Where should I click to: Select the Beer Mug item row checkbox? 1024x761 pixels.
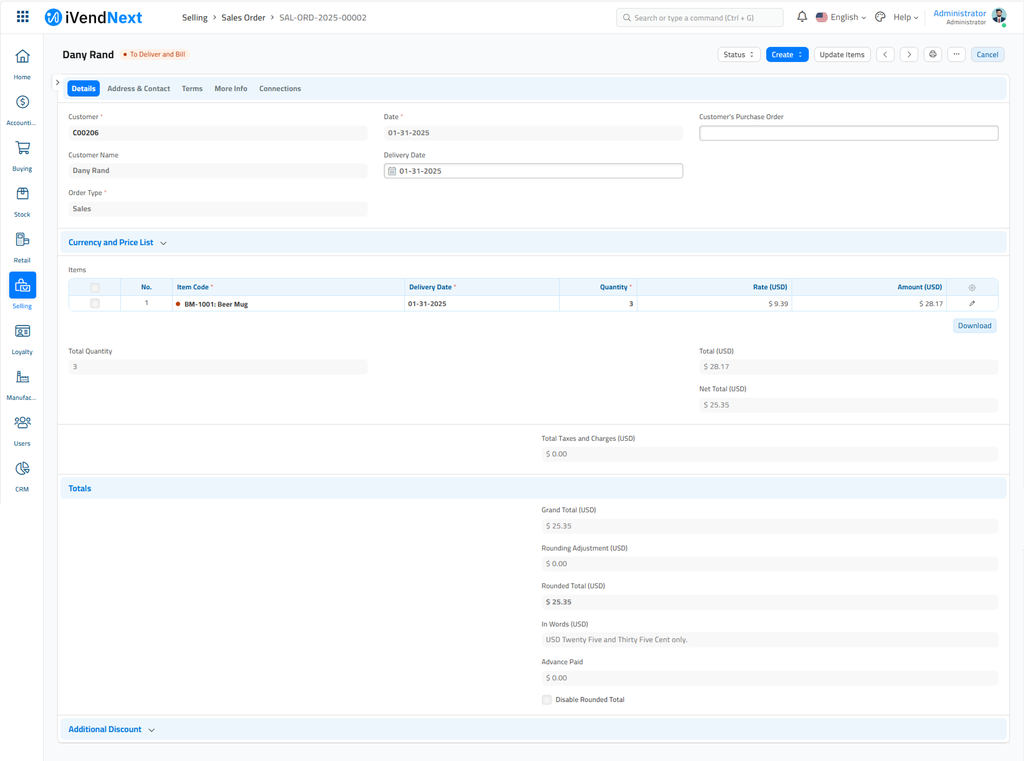point(95,304)
